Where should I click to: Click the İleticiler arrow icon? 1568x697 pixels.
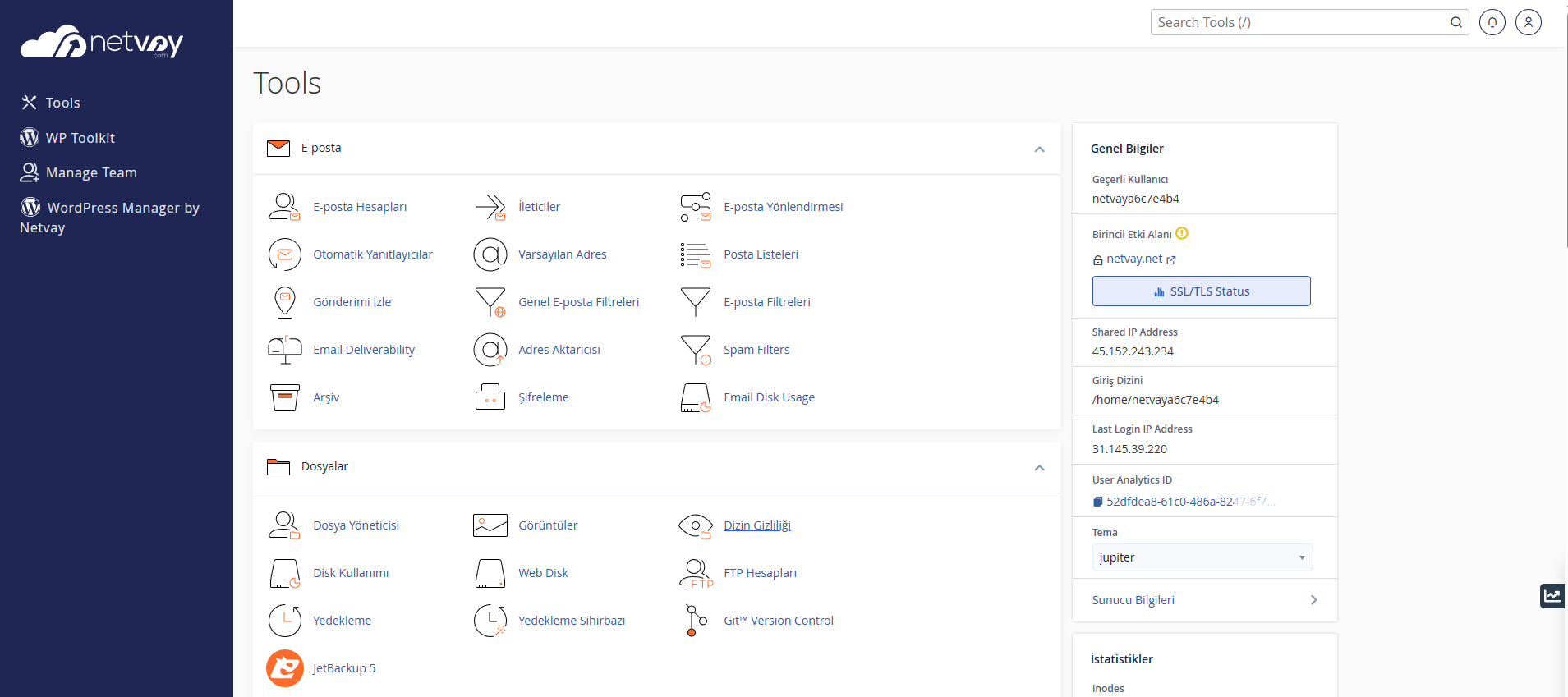tap(490, 207)
